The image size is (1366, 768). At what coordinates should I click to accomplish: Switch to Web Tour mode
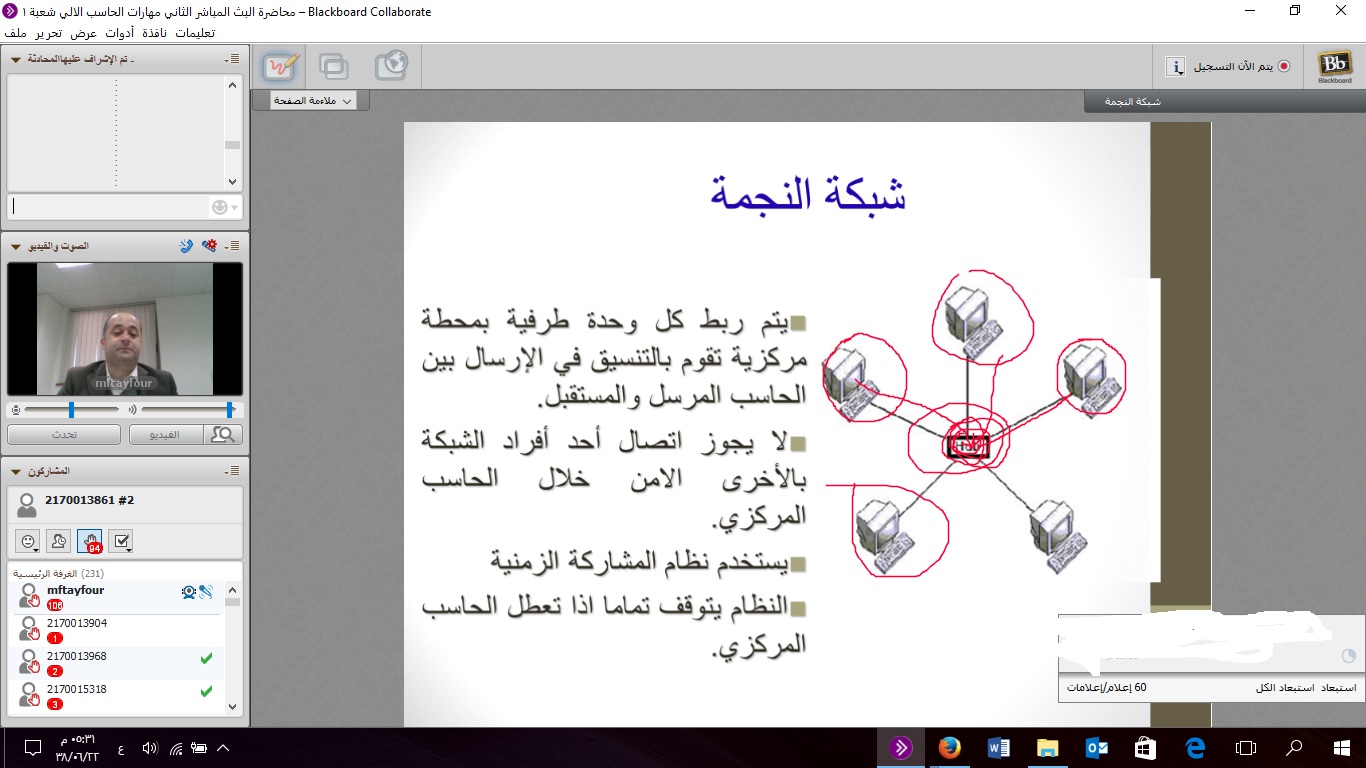pyautogui.click(x=391, y=66)
